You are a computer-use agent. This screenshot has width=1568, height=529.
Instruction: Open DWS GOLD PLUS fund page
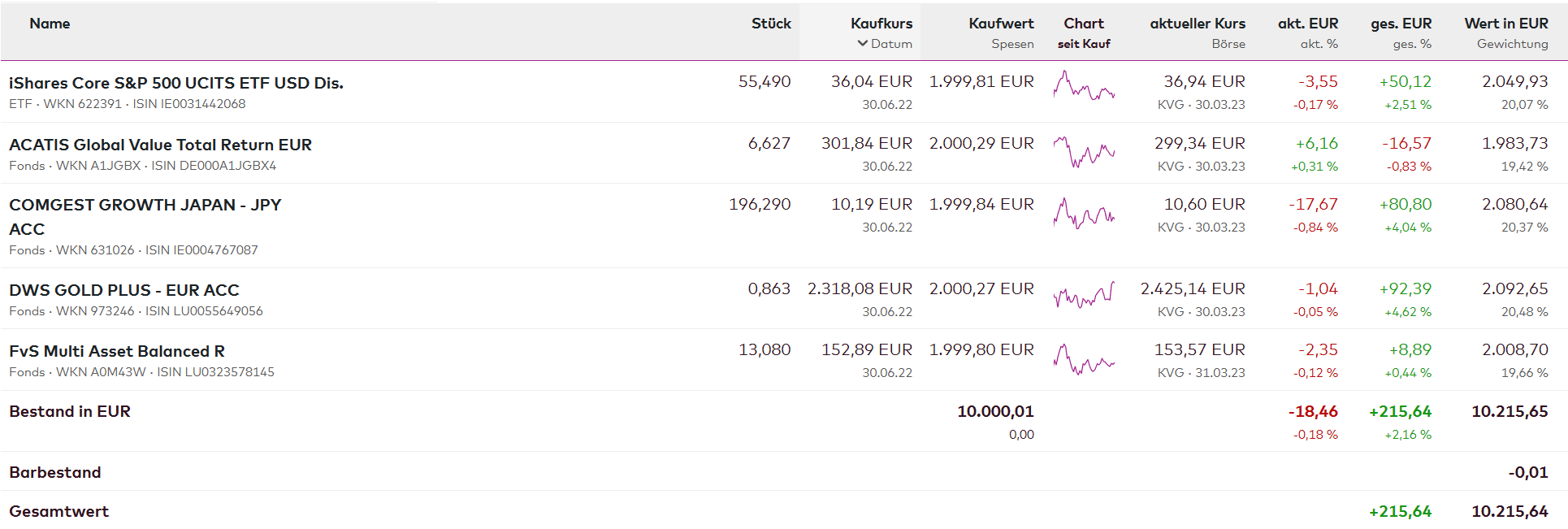pos(124,290)
